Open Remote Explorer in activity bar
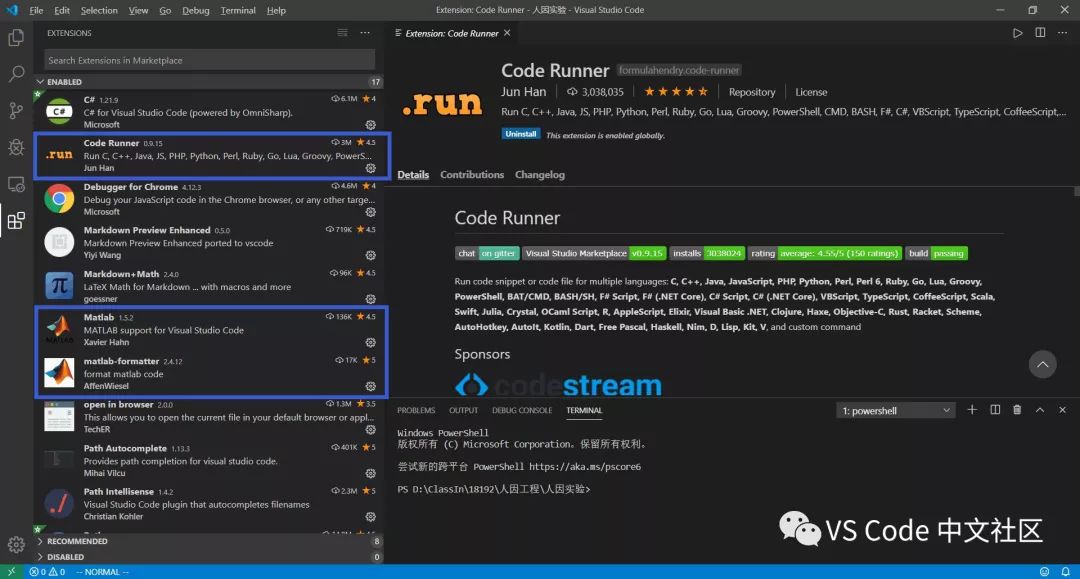The image size is (1080, 579). [x=16, y=184]
